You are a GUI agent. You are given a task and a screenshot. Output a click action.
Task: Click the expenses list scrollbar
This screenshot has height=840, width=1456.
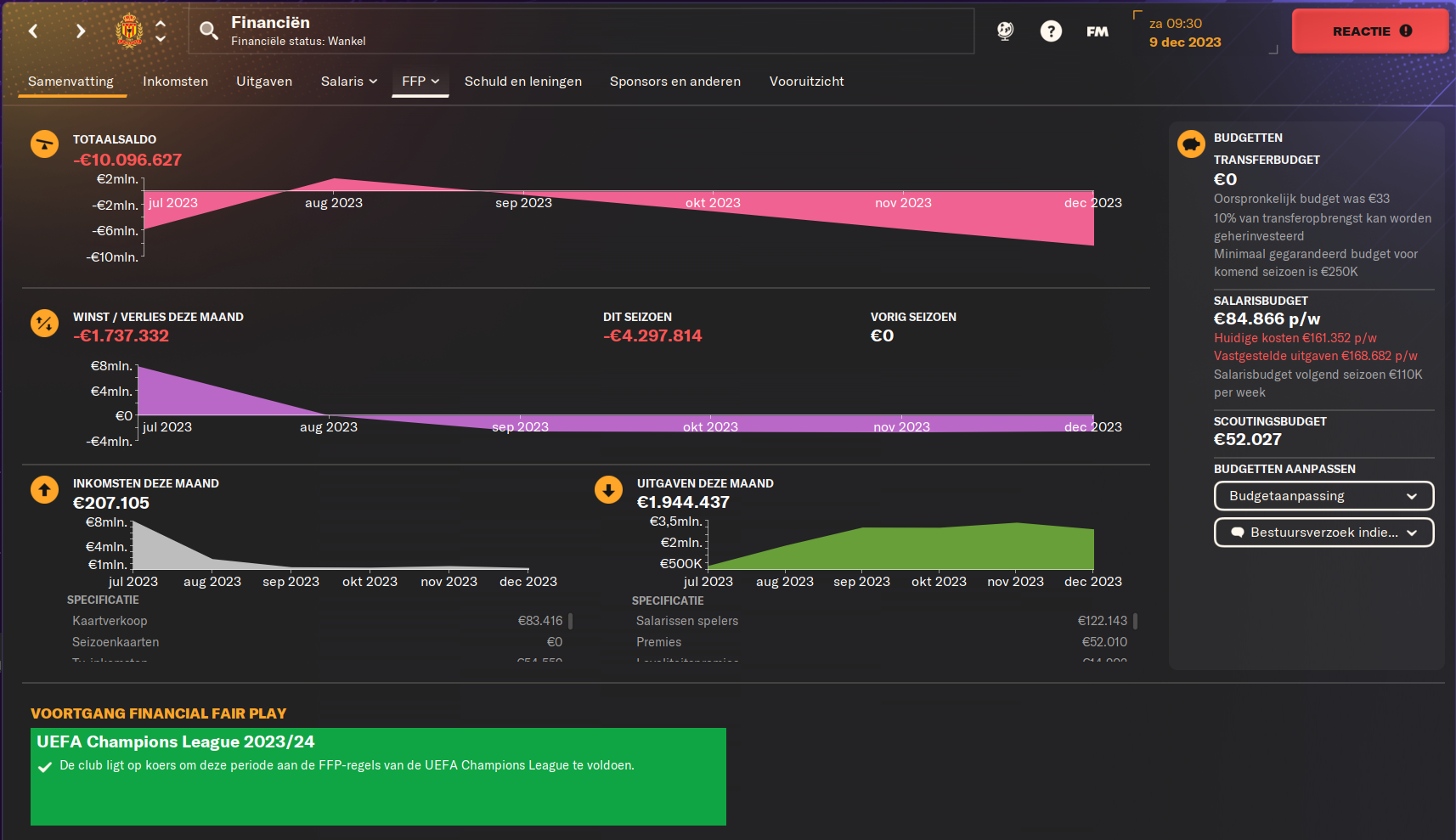(x=1136, y=621)
